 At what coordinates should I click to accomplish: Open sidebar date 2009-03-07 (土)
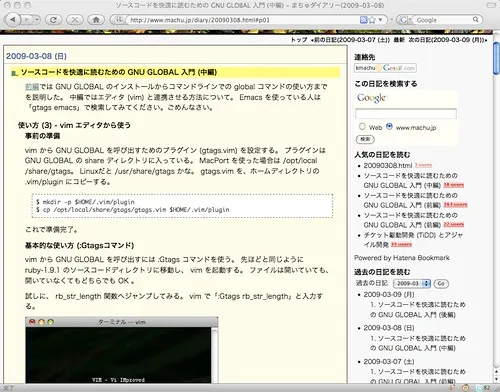(x=389, y=362)
